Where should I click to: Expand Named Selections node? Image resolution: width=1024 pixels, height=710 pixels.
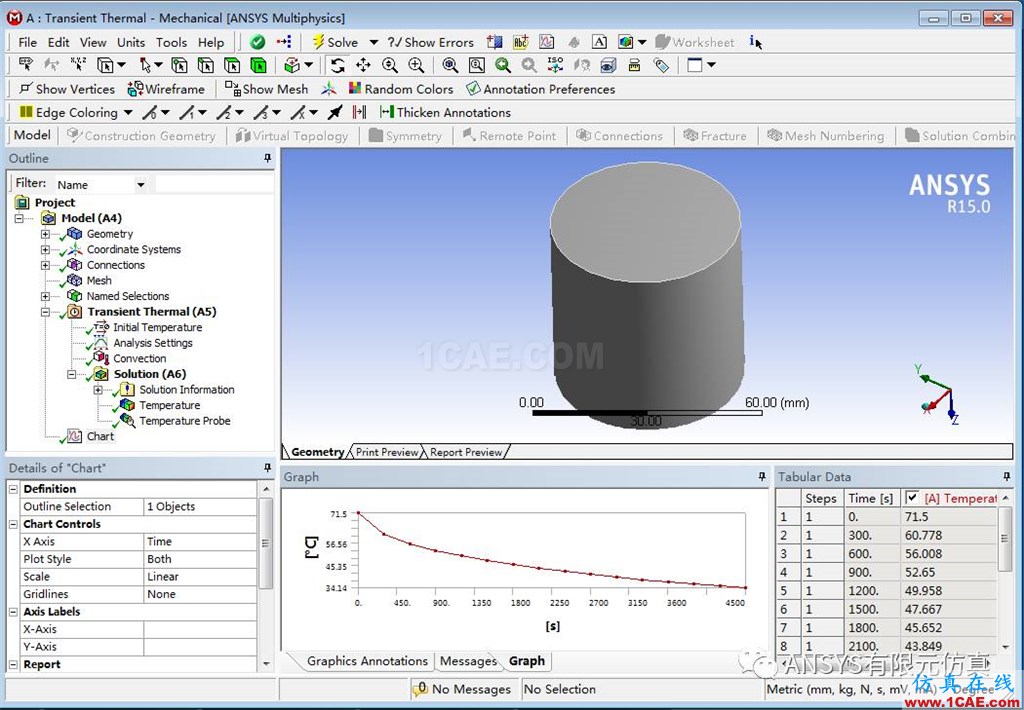(45, 297)
